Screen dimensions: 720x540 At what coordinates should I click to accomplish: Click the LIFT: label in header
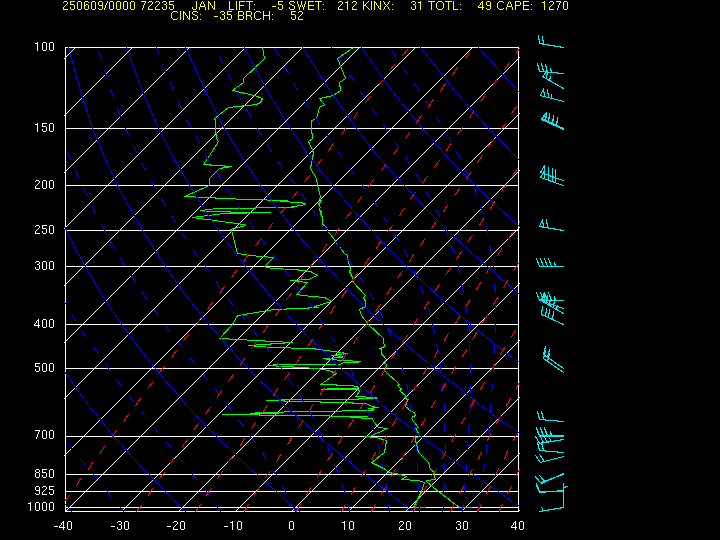[x=242, y=6]
